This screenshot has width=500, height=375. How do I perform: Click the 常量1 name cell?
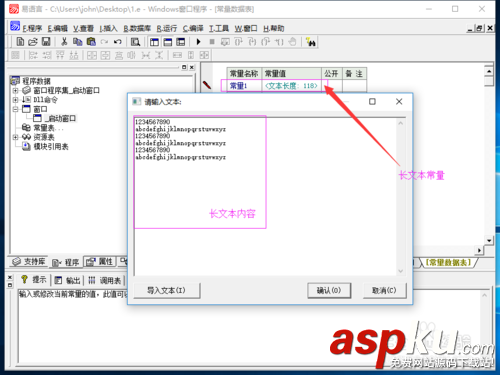pos(244,86)
